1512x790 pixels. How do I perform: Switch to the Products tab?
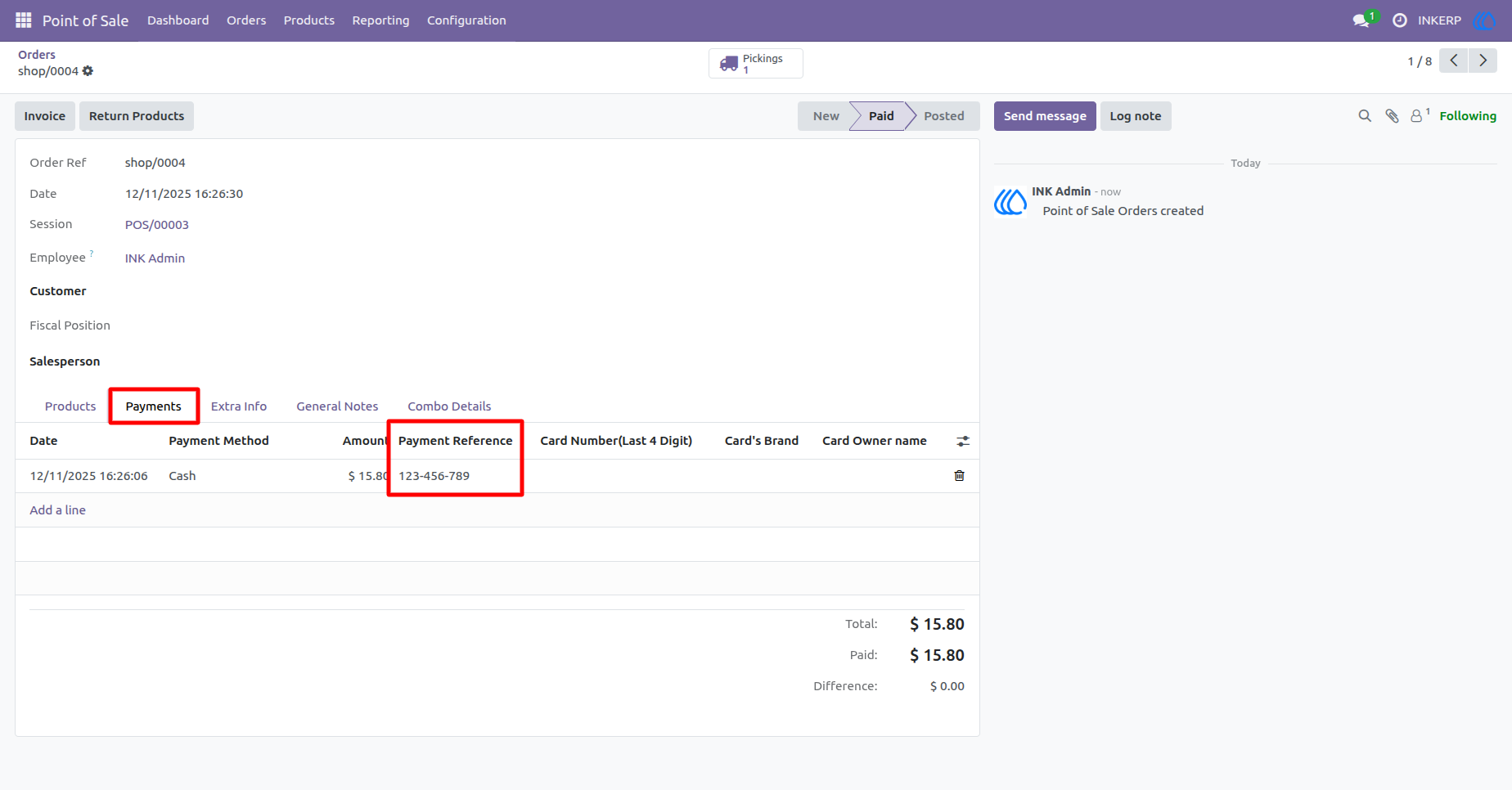(70, 406)
